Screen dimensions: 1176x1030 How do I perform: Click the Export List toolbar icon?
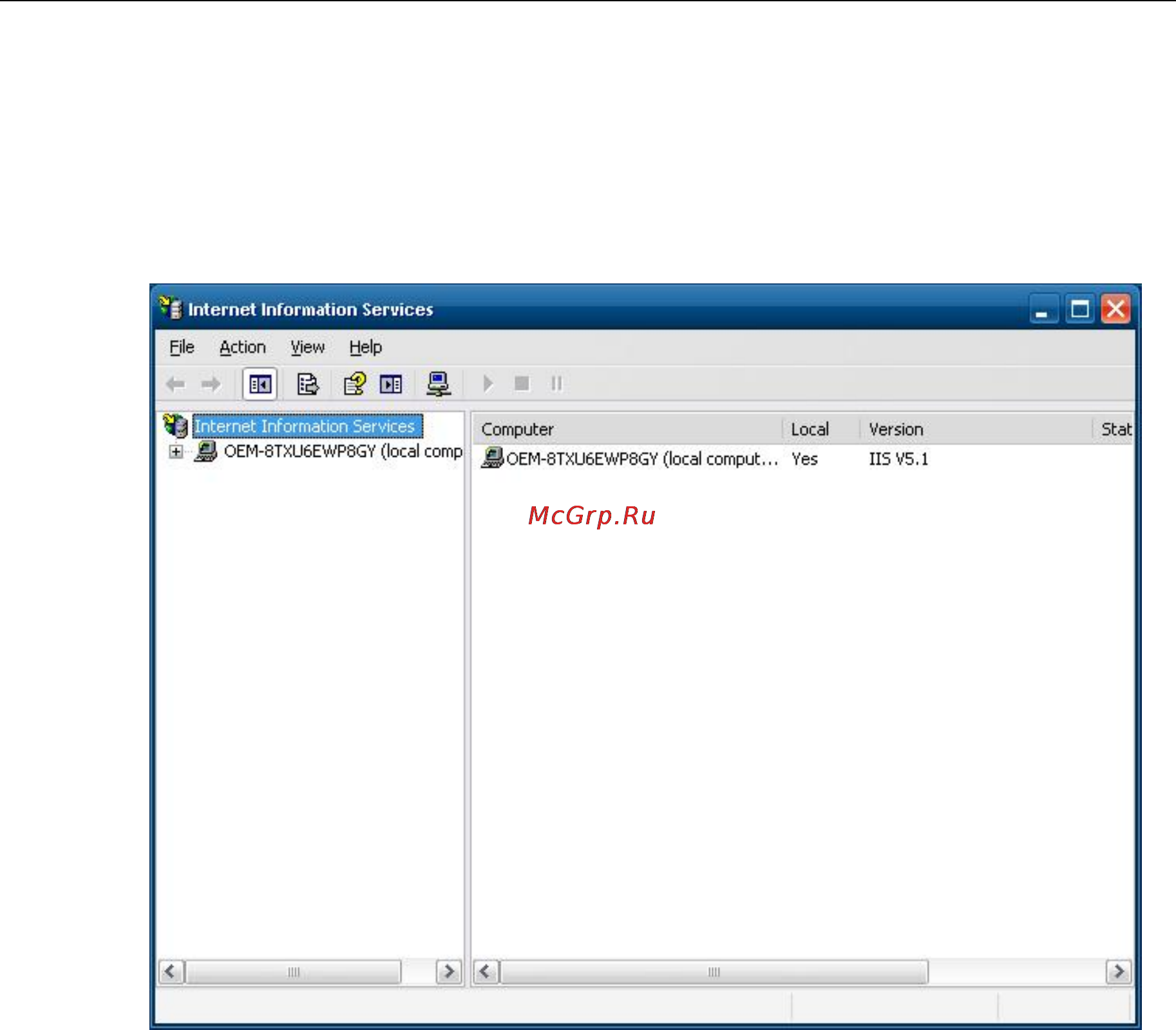[308, 385]
